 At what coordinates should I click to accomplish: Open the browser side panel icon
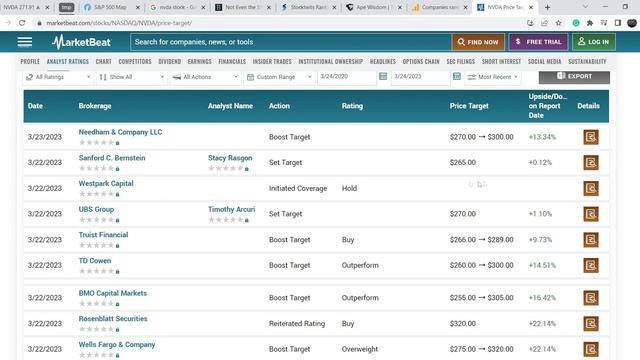point(618,23)
